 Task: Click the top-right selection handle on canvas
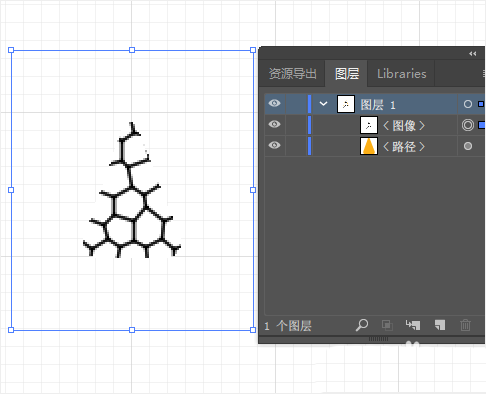click(253, 50)
